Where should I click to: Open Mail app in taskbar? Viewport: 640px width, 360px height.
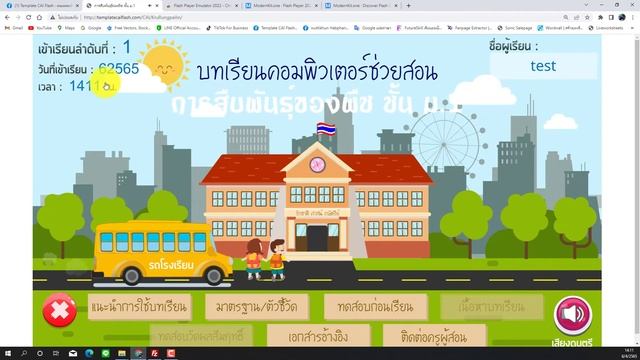[73, 353]
